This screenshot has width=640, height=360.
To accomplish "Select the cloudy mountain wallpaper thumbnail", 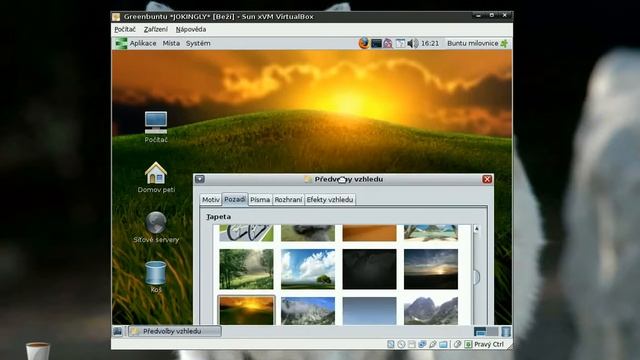I will tap(308, 311).
